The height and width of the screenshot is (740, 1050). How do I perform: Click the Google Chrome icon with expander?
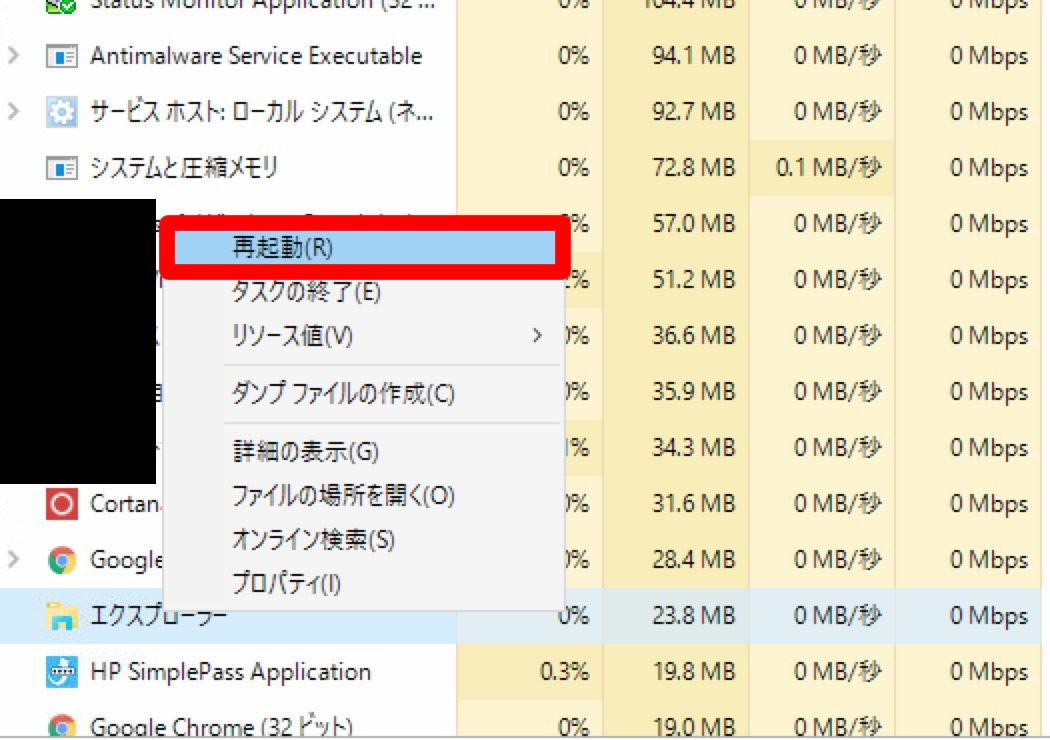pos(62,560)
